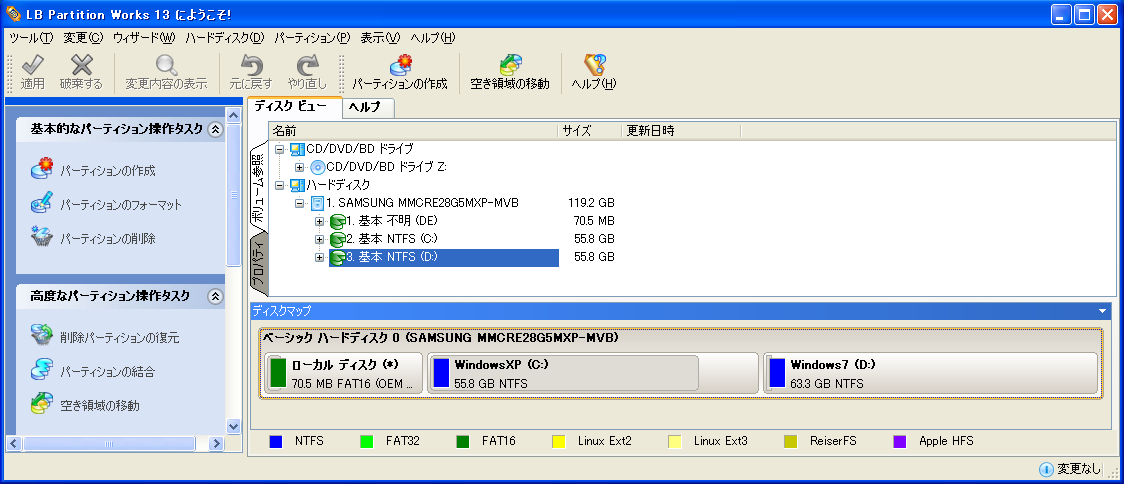Click the ハードディスク computer icon in tree

point(297,185)
